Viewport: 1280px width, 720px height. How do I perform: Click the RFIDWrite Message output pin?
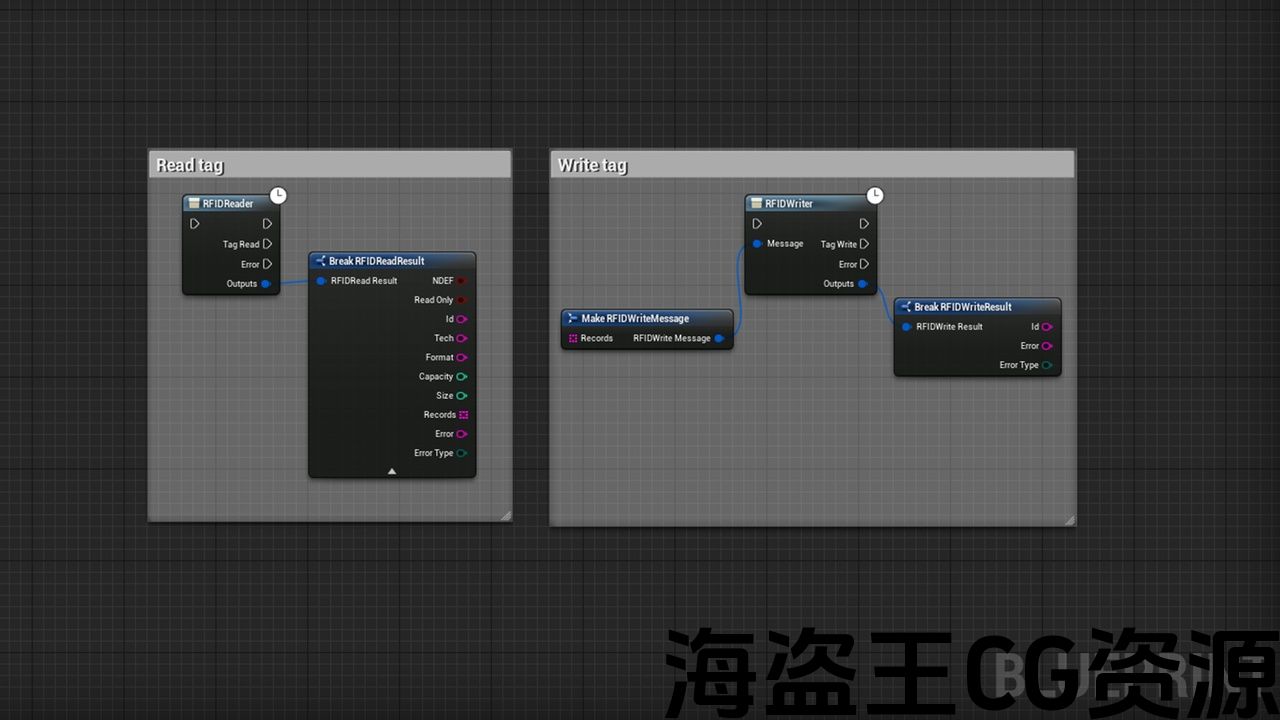coord(719,338)
